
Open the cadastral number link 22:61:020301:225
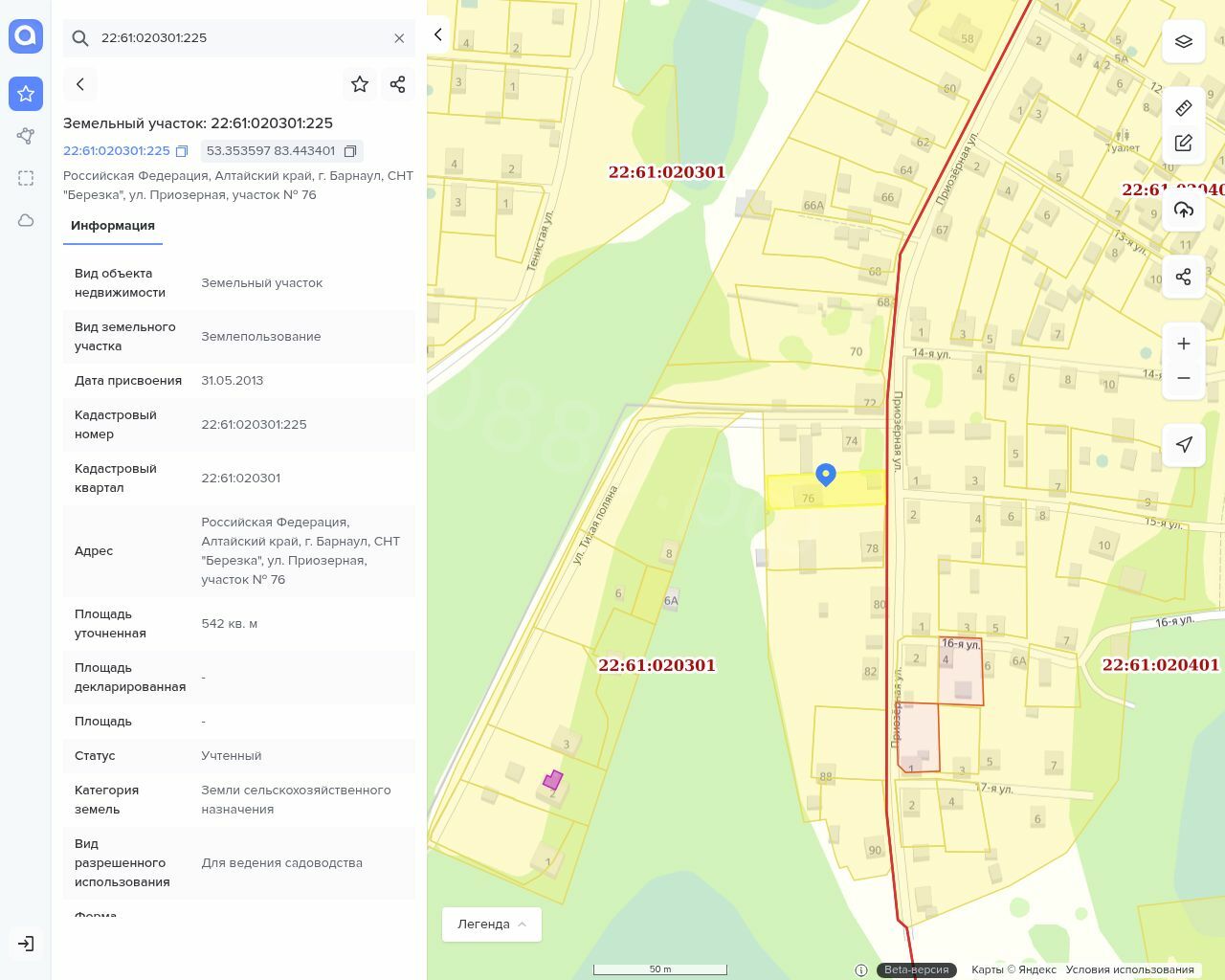[x=117, y=151]
